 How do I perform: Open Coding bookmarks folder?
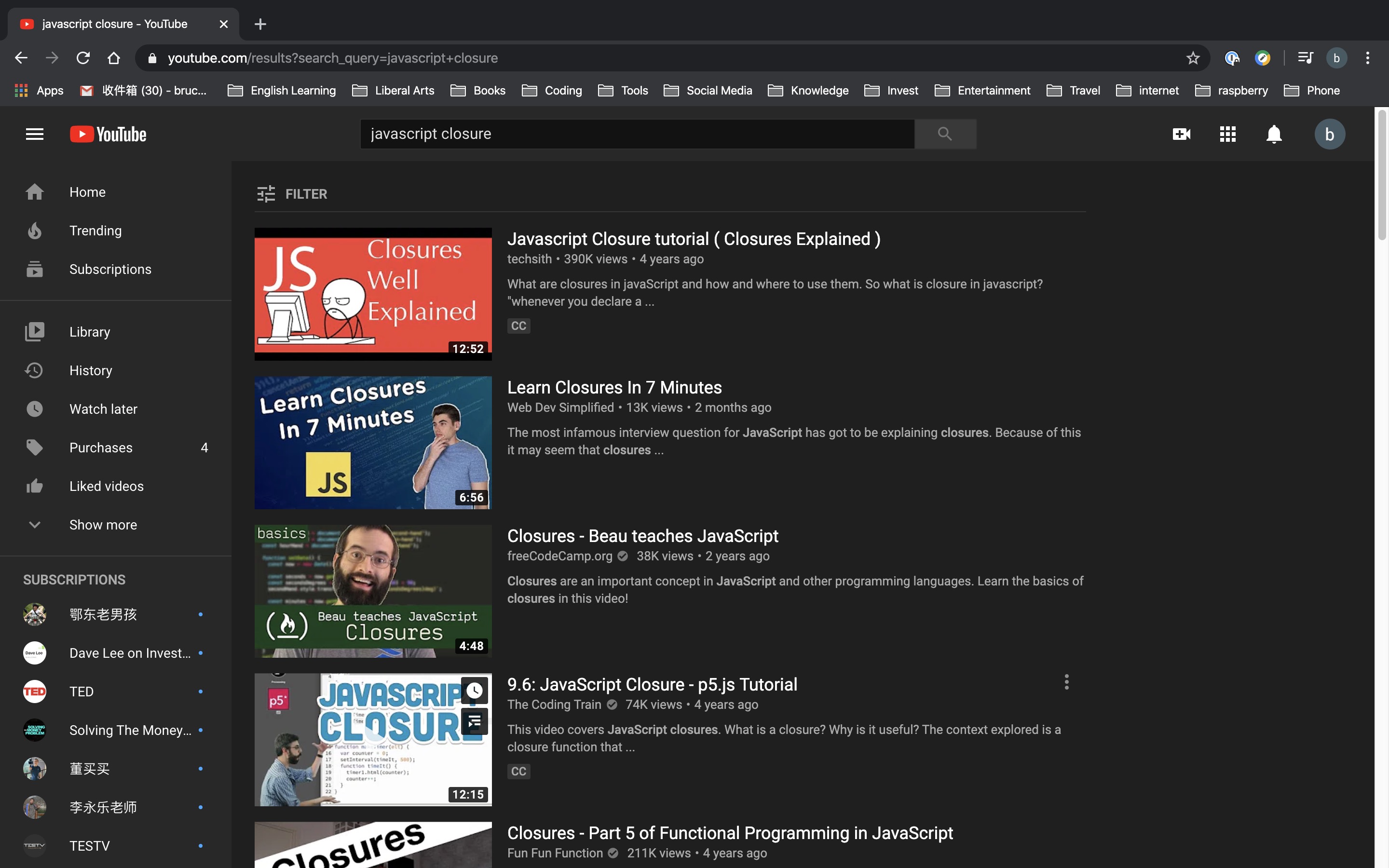click(x=552, y=91)
